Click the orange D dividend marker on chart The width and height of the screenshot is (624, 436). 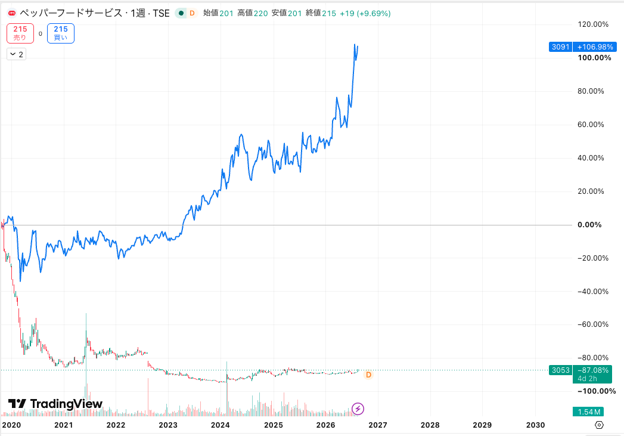(368, 375)
